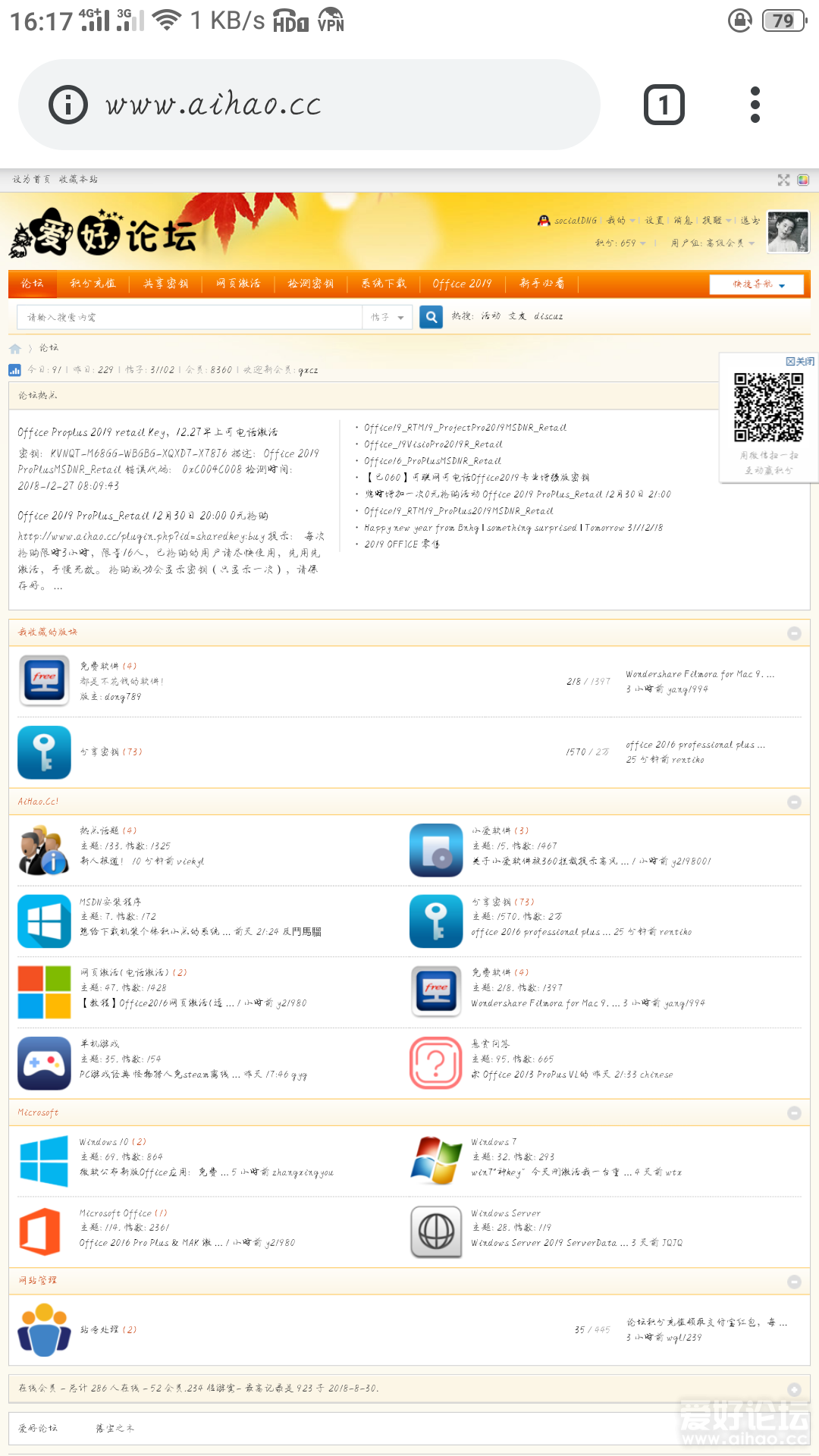Click the 爱好论坛 footer link
The height and width of the screenshot is (1456, 819).
coord(38,1429)
